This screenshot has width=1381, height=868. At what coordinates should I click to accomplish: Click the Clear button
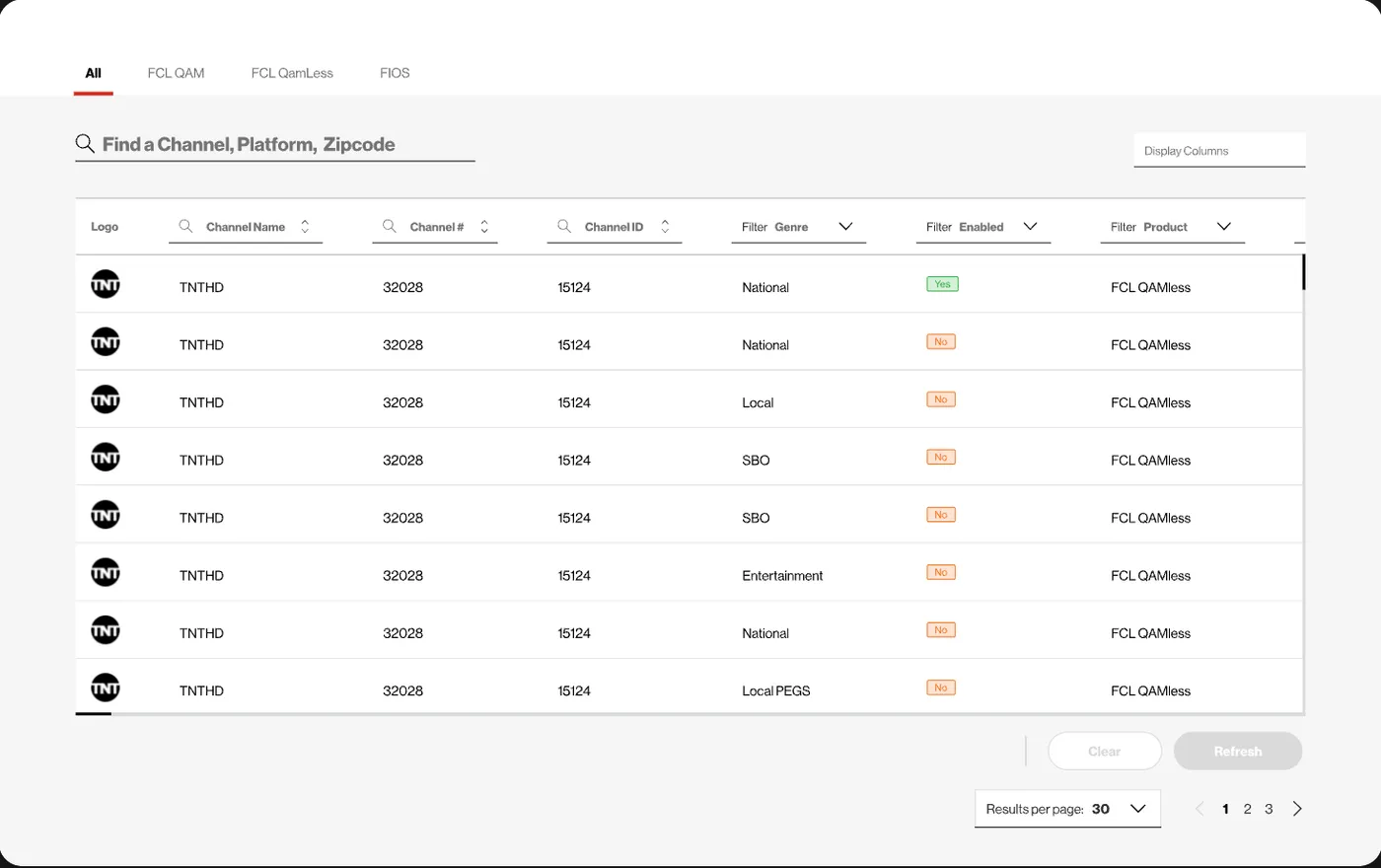click(x=1105, y=752)
